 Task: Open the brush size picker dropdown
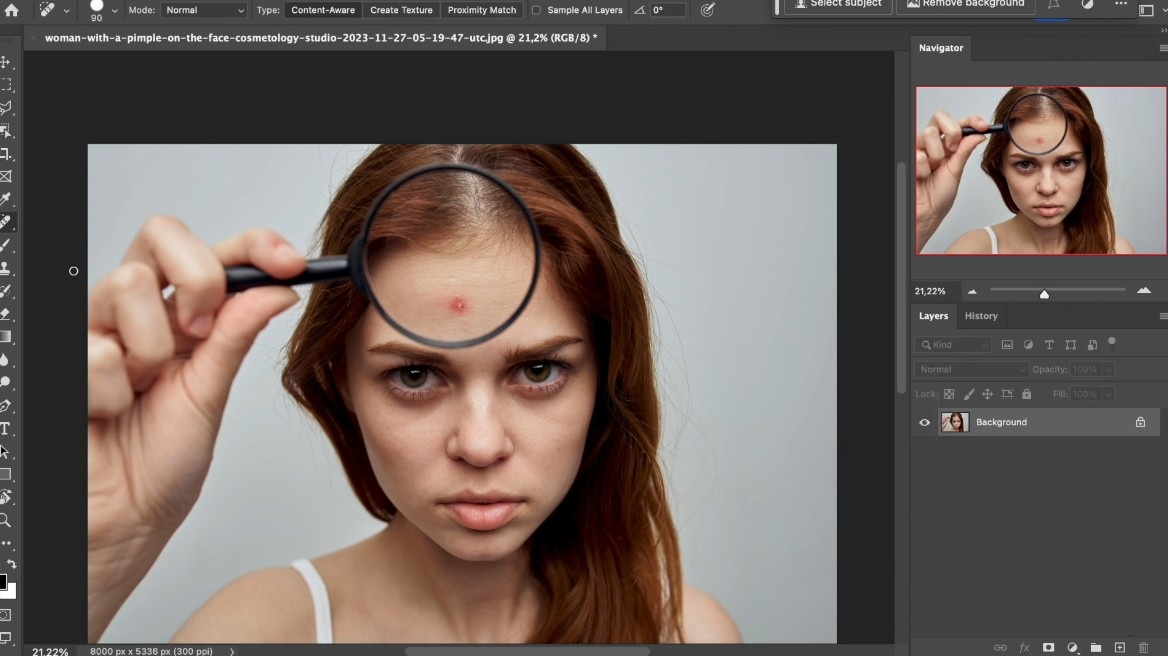[x=114, y=10]
